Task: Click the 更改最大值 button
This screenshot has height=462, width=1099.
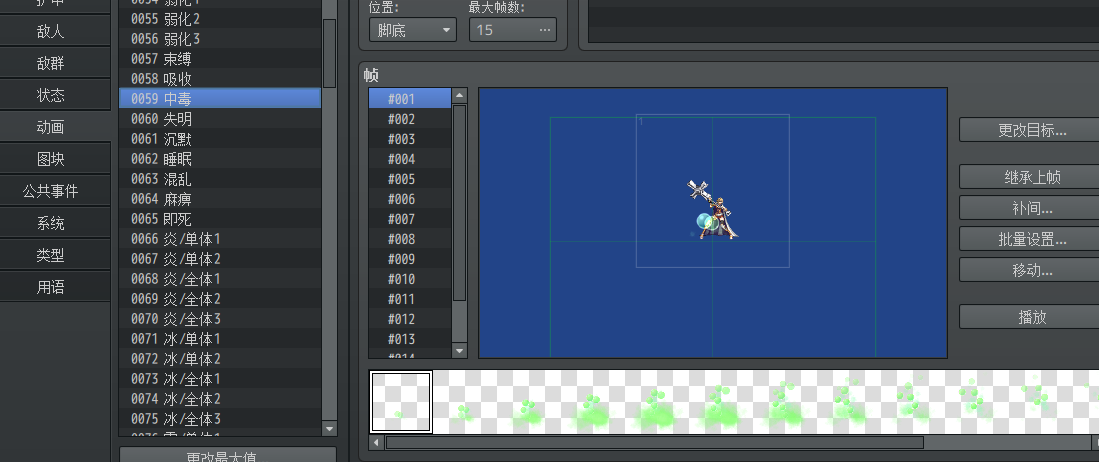Action: [228, 456]
